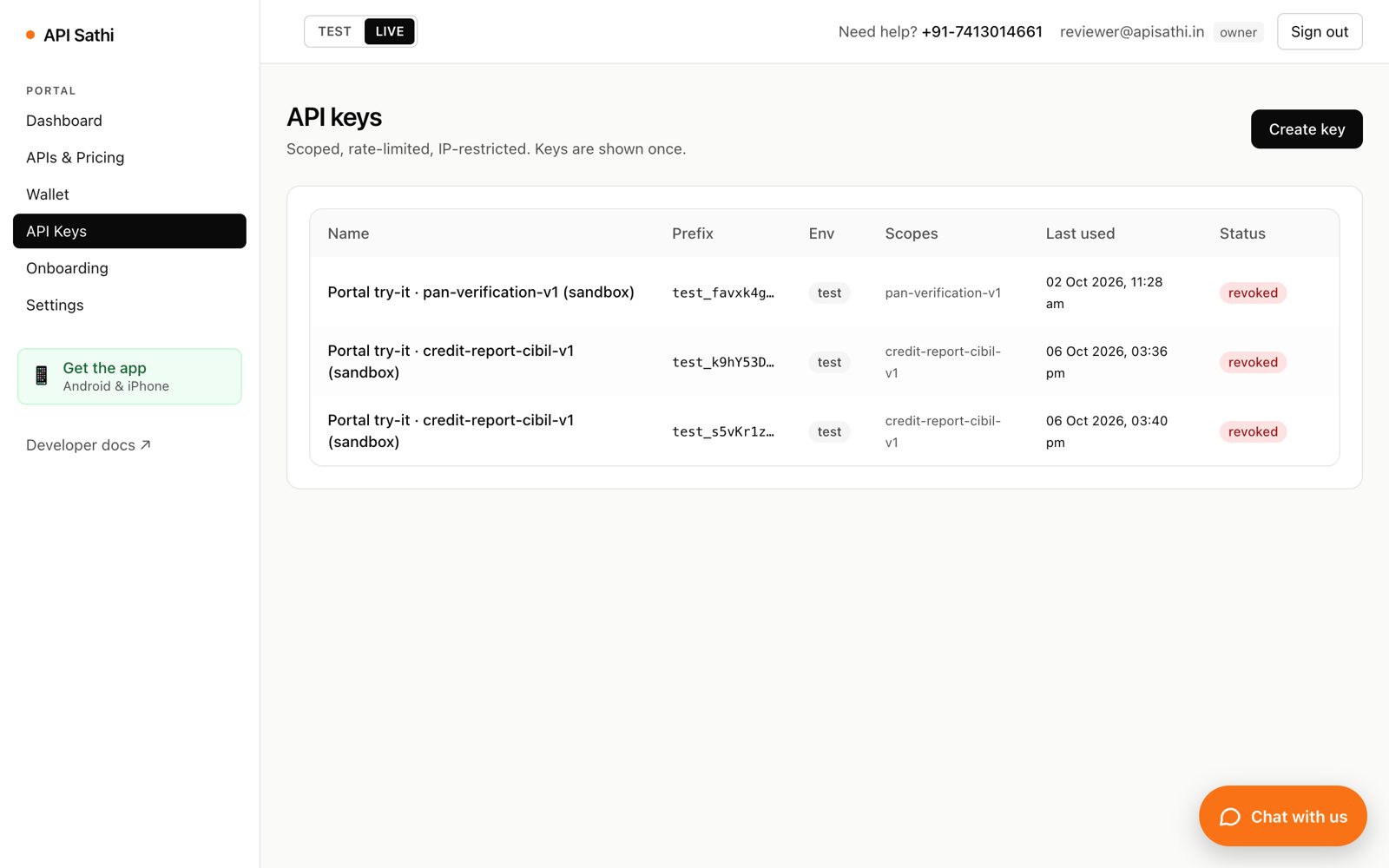Click the pan-verification-v1 scope cell
1389x868 pixels.
(x=943, y=293)
